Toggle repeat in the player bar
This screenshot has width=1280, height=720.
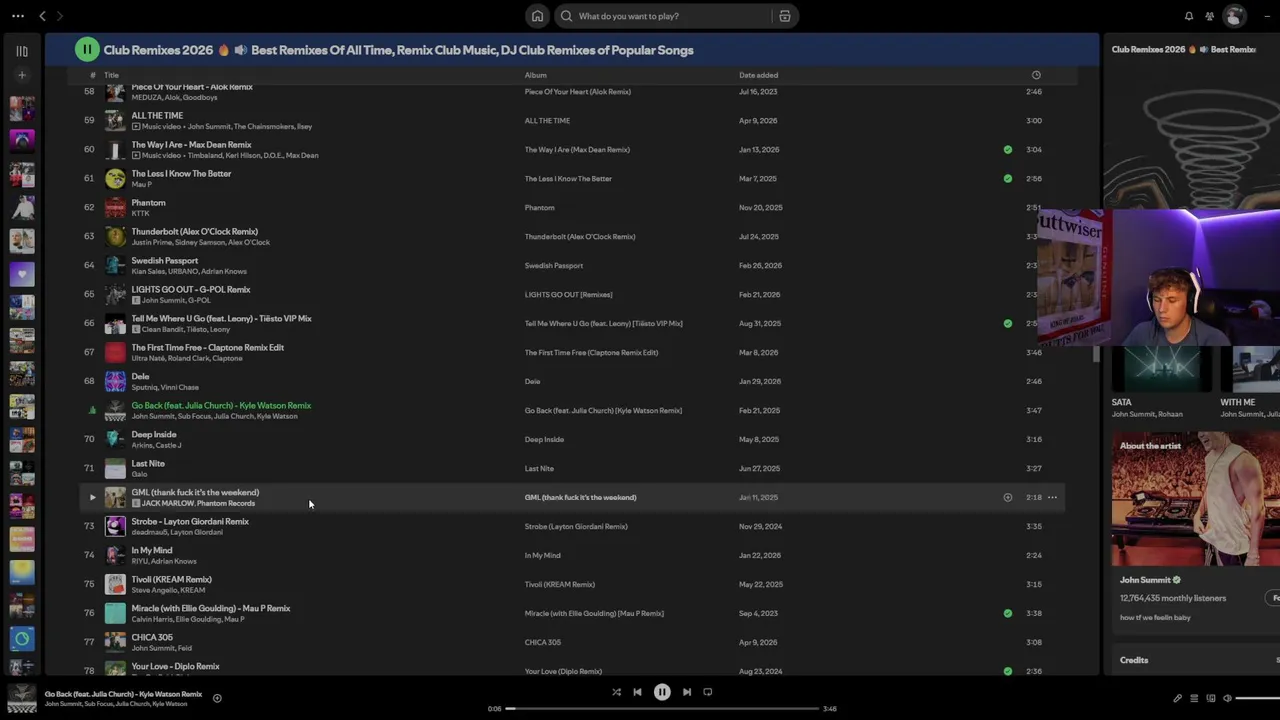point(708,692)
